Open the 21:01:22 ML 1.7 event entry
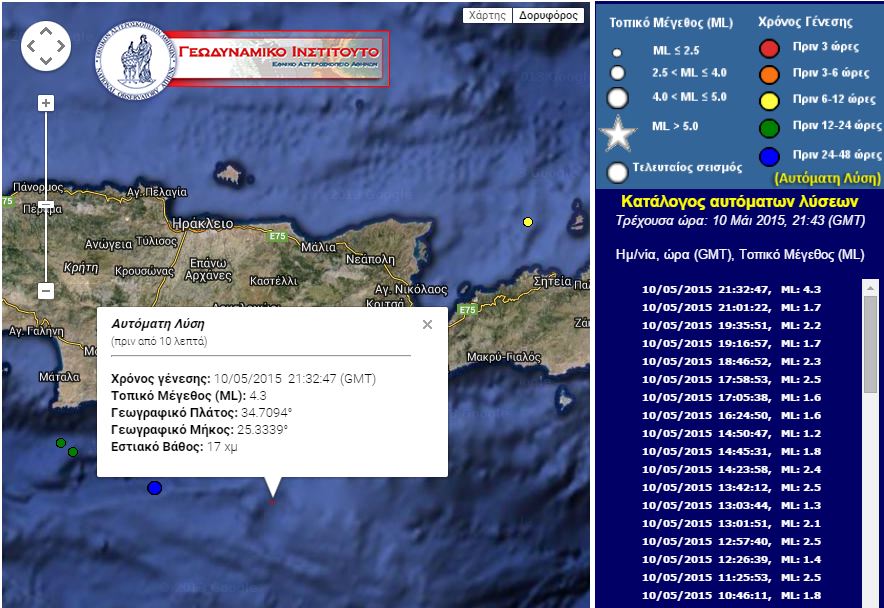884x608 pixels. 736,307
